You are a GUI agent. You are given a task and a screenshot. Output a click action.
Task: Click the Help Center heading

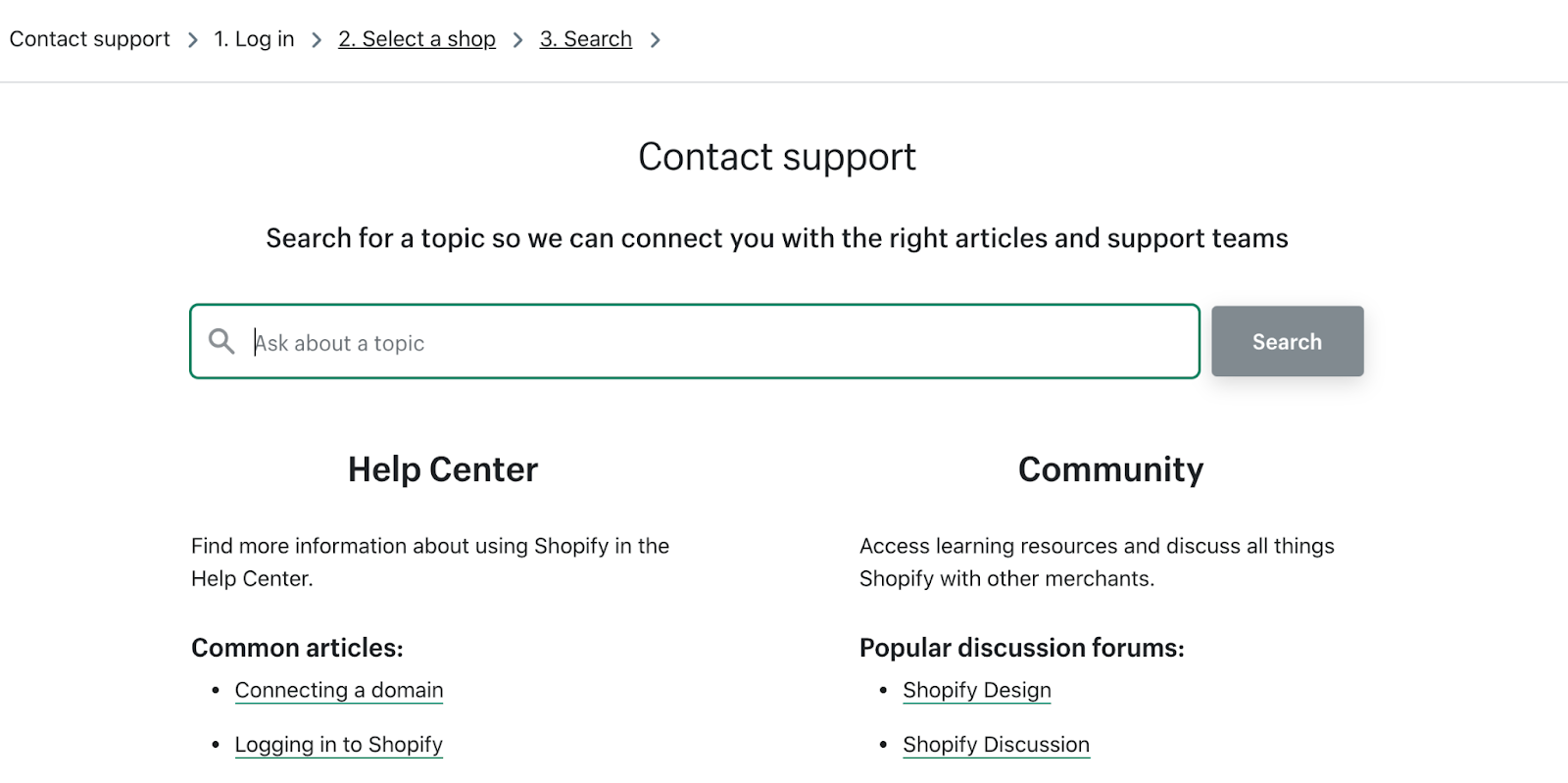pos(443,469)
